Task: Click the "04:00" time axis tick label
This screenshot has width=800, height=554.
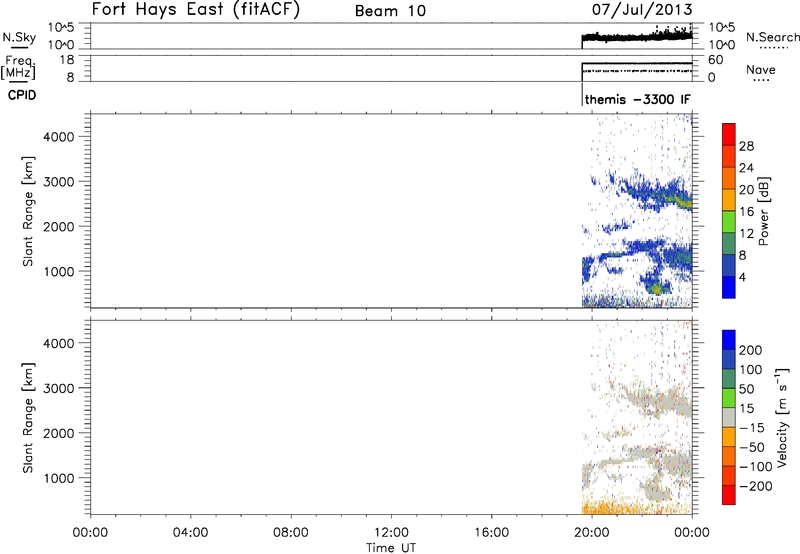Action: click(x=191, y=533)
